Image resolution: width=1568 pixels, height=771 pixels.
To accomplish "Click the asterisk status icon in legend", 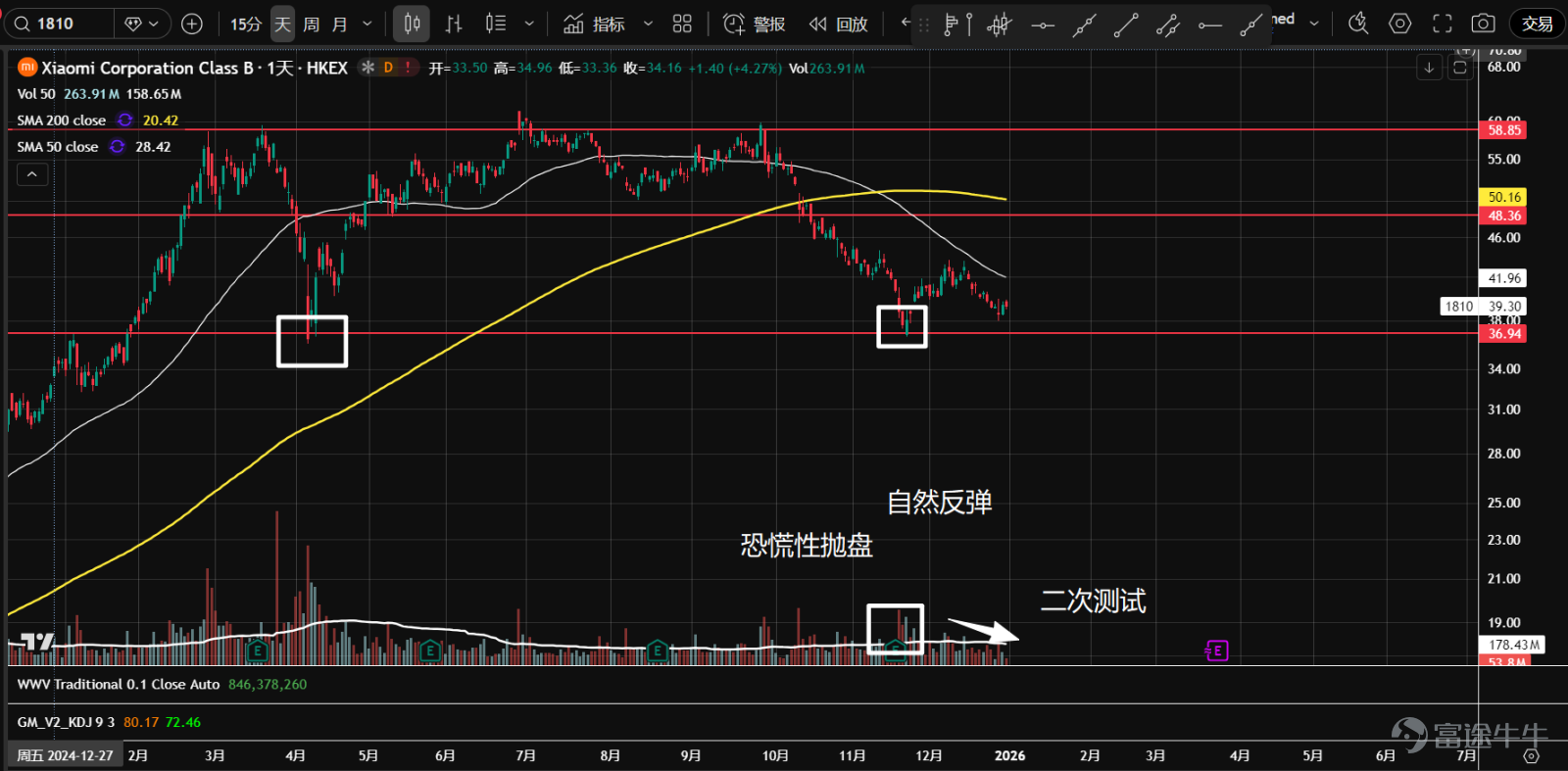I will [367, 68].
